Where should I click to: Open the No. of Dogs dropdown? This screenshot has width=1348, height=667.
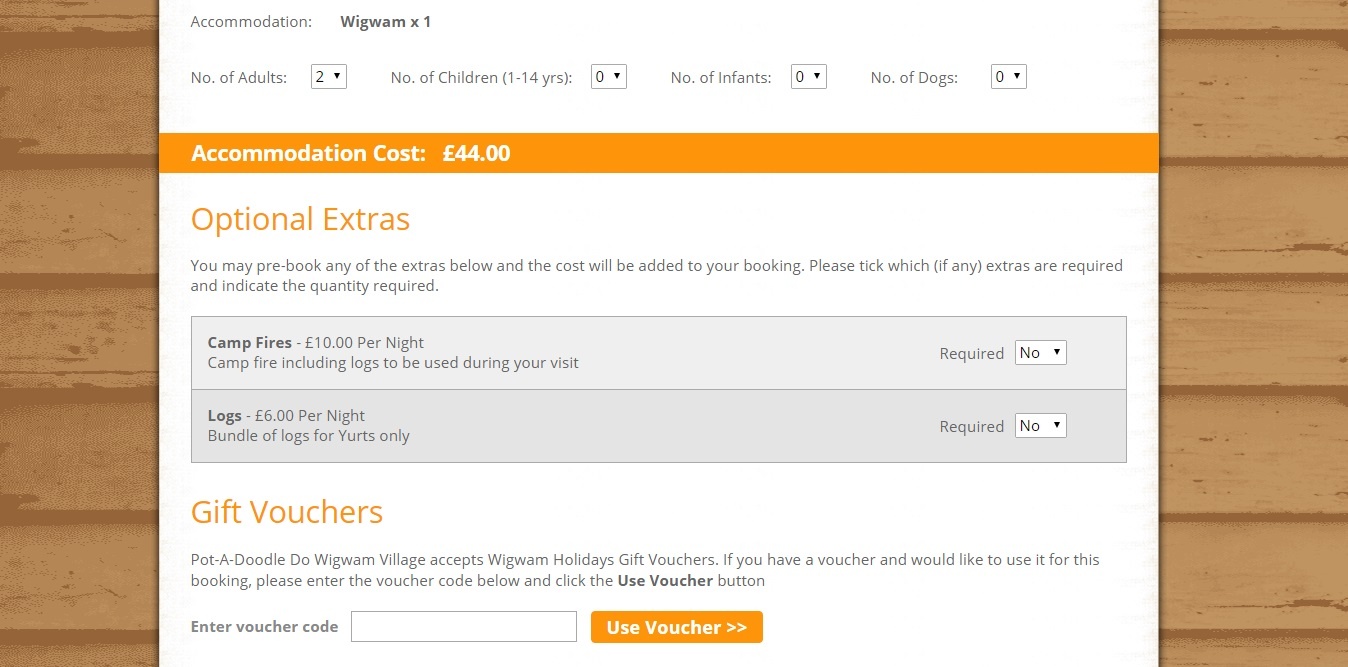(x=1009, y=77)
